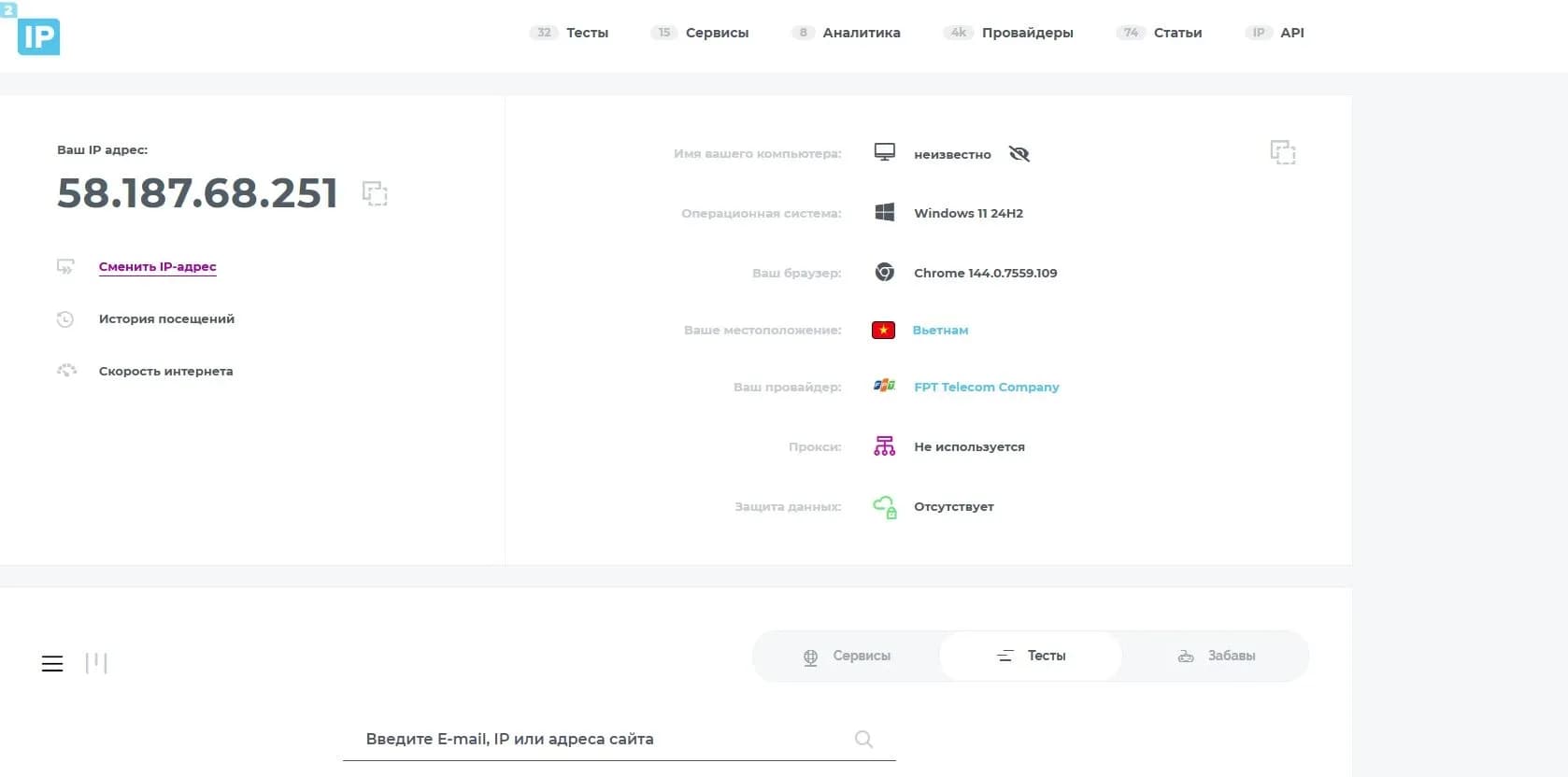Switch to list view with hamburger icon
1568x777 pixels.
click(52, 663)
